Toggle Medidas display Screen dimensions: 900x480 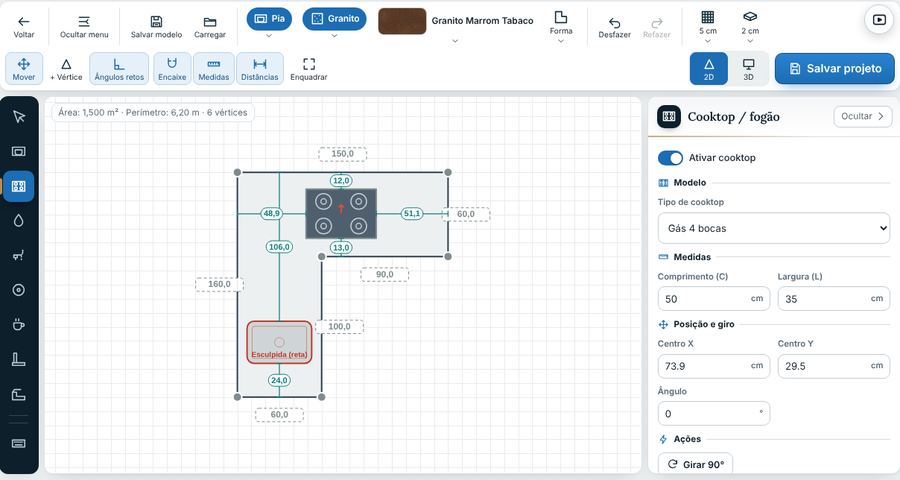(x=214, y=68)
